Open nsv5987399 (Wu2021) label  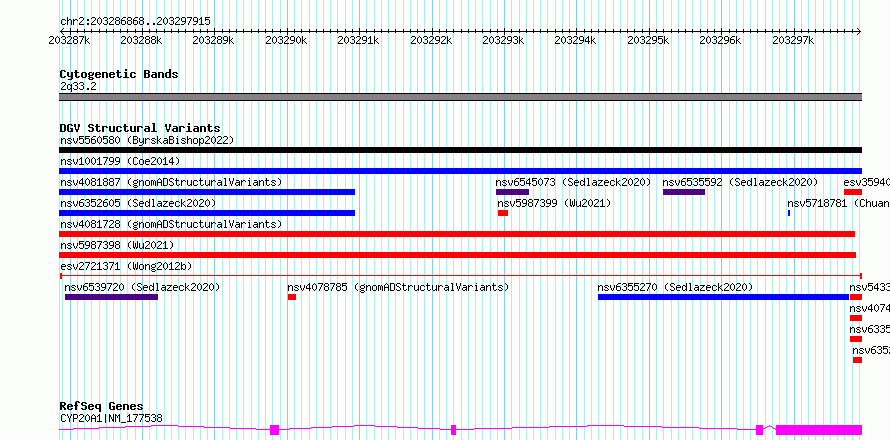tap(555, 203)
